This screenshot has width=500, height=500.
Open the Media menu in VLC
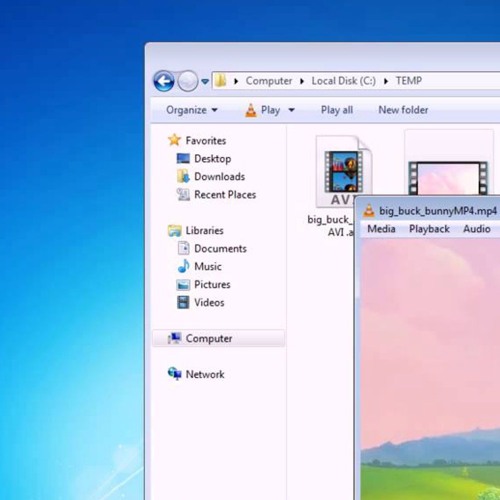point(381,229)
